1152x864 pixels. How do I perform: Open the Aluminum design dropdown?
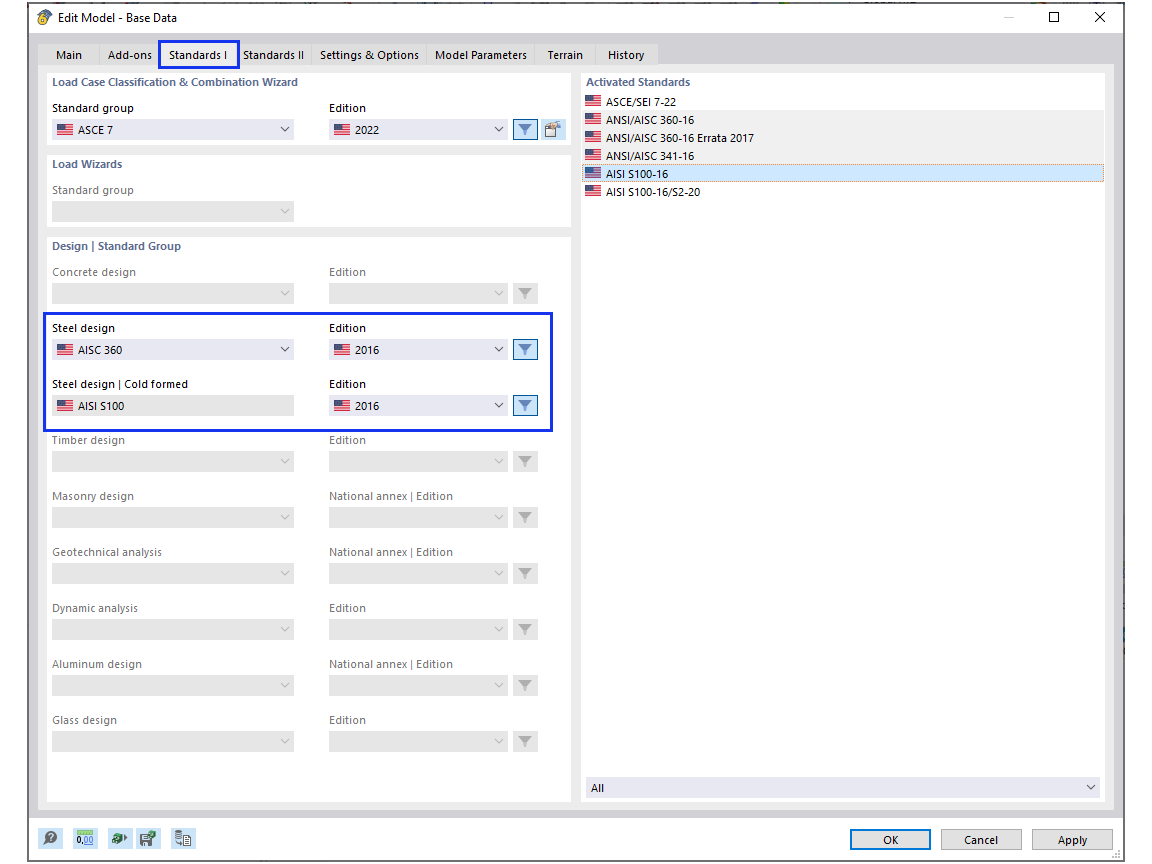coord(173,685)
